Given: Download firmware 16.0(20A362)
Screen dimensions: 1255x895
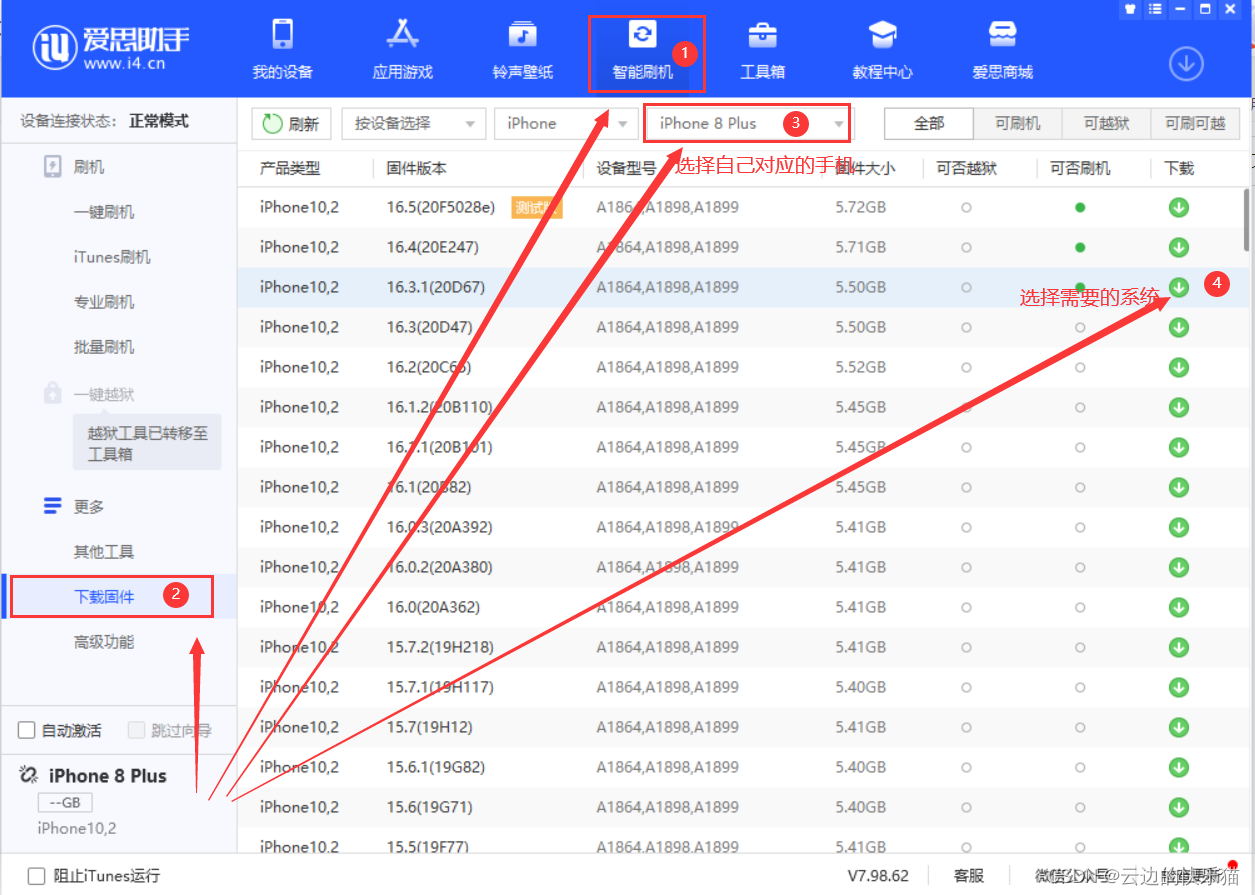Looking at the screenshot, I should (1179, 607).
